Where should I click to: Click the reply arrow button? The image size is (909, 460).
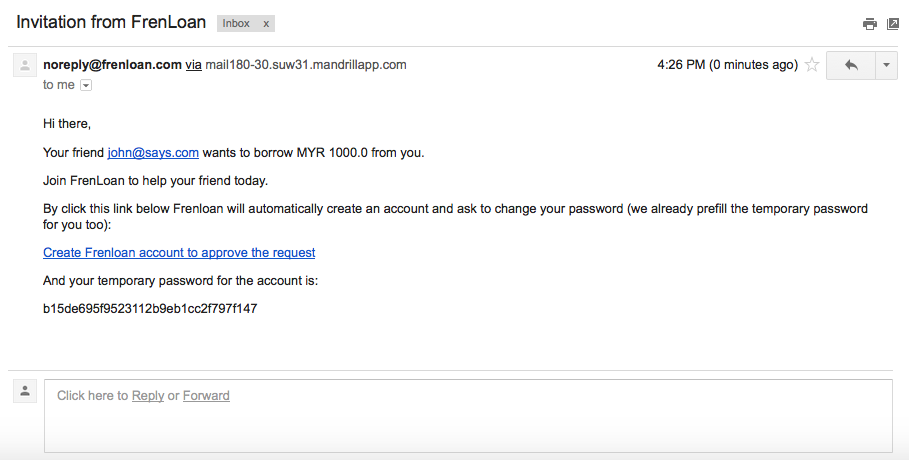(851, 65)
